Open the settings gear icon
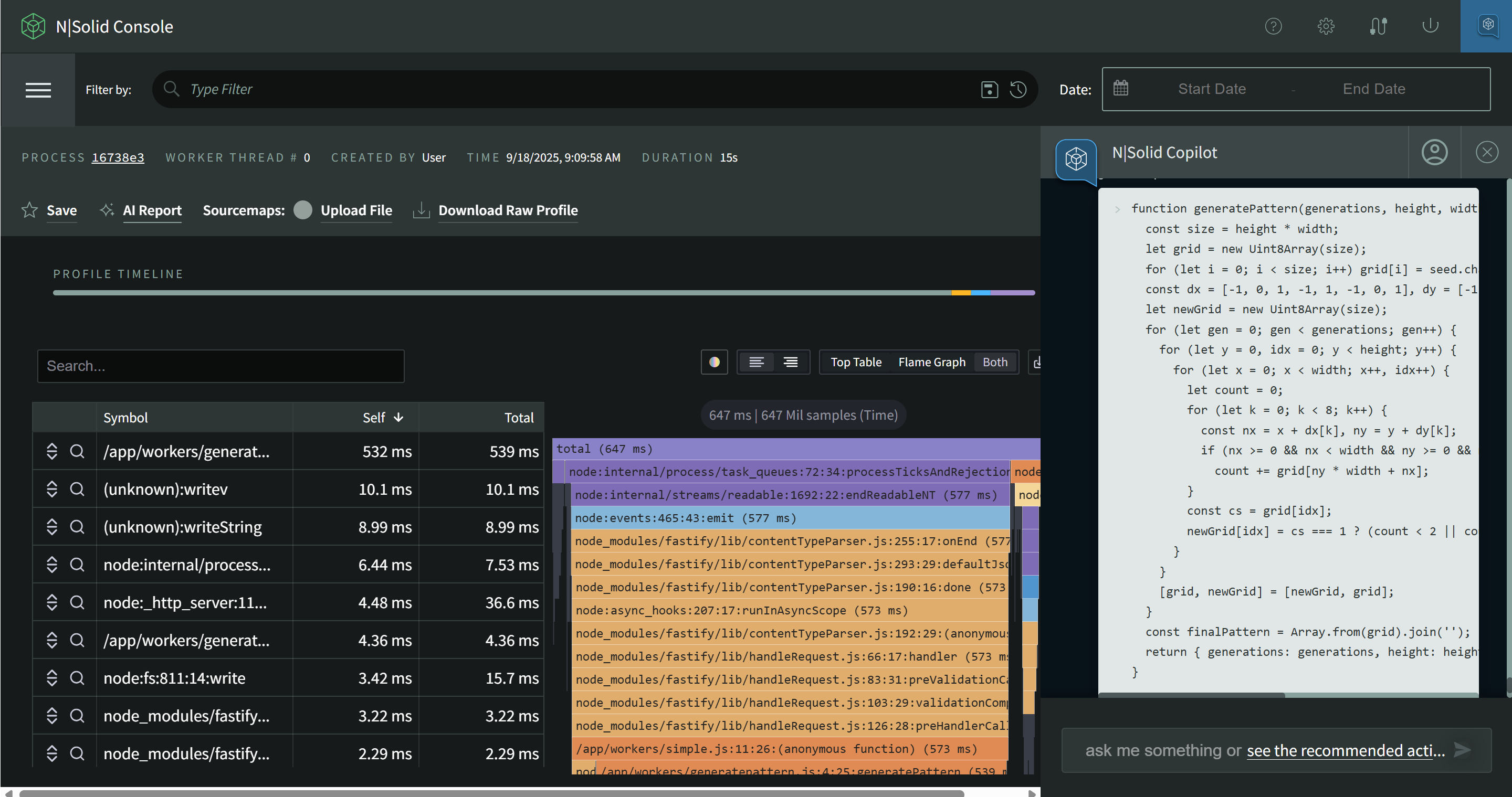This screenshot has height=797, width=1512. (1325, 26)
